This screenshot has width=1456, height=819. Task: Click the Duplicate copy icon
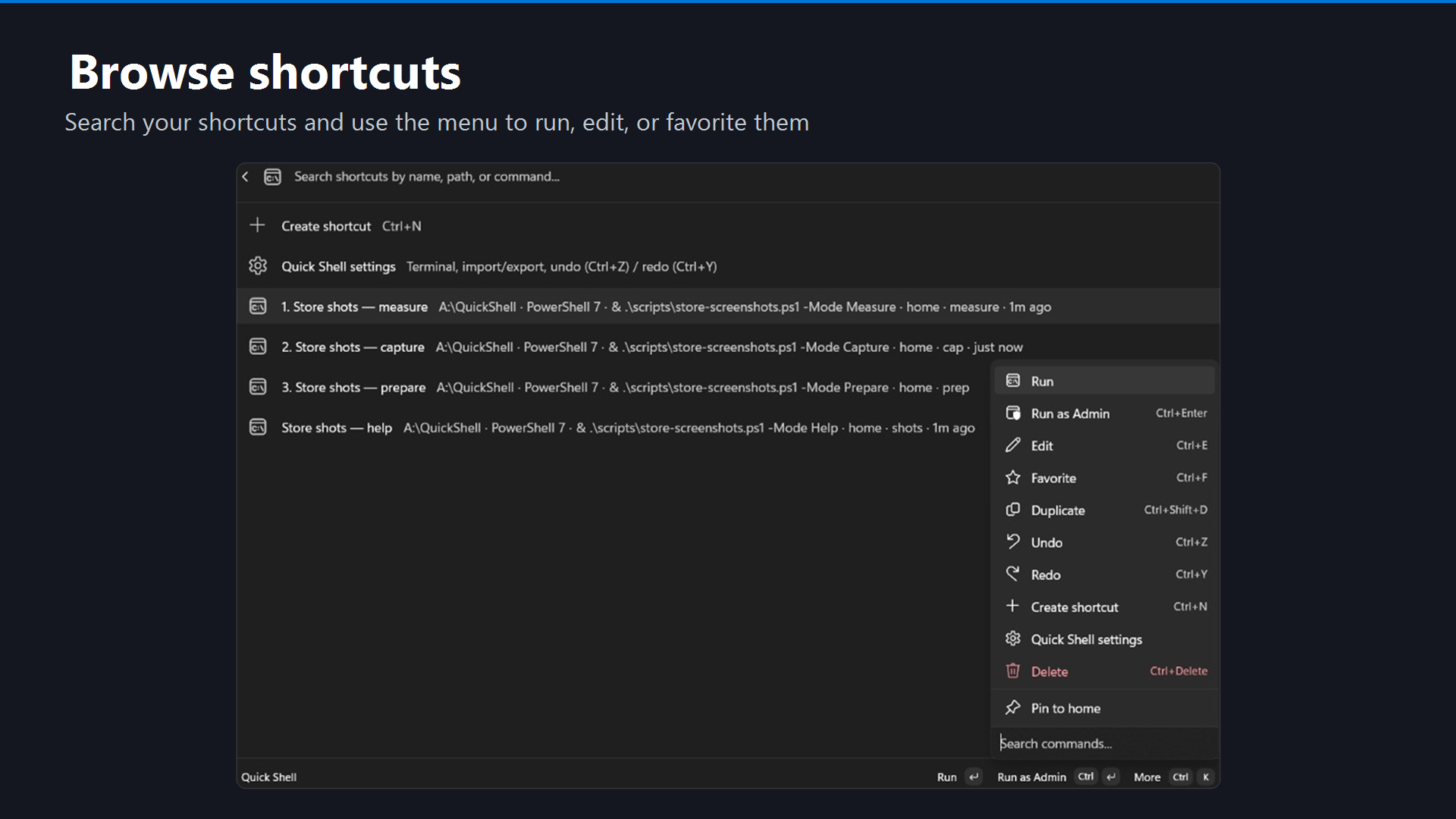click(x=1013, y=510)
